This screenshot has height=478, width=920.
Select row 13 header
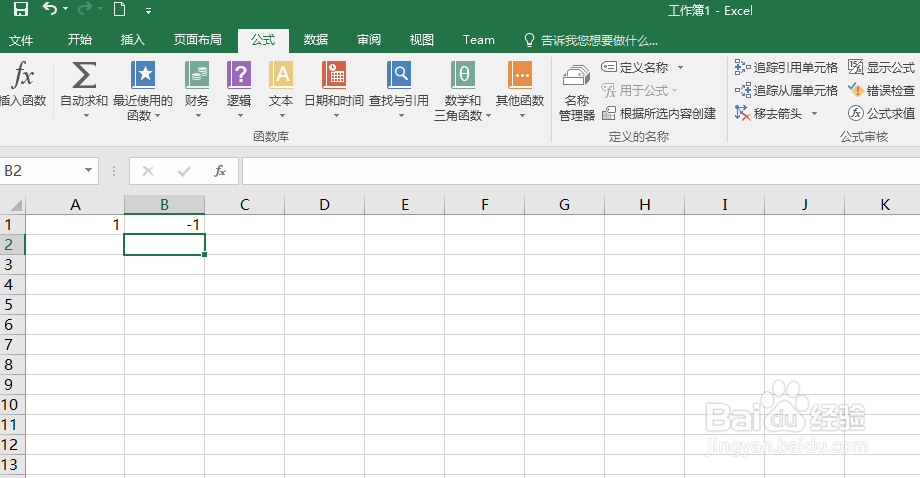(x=12, y=465)
